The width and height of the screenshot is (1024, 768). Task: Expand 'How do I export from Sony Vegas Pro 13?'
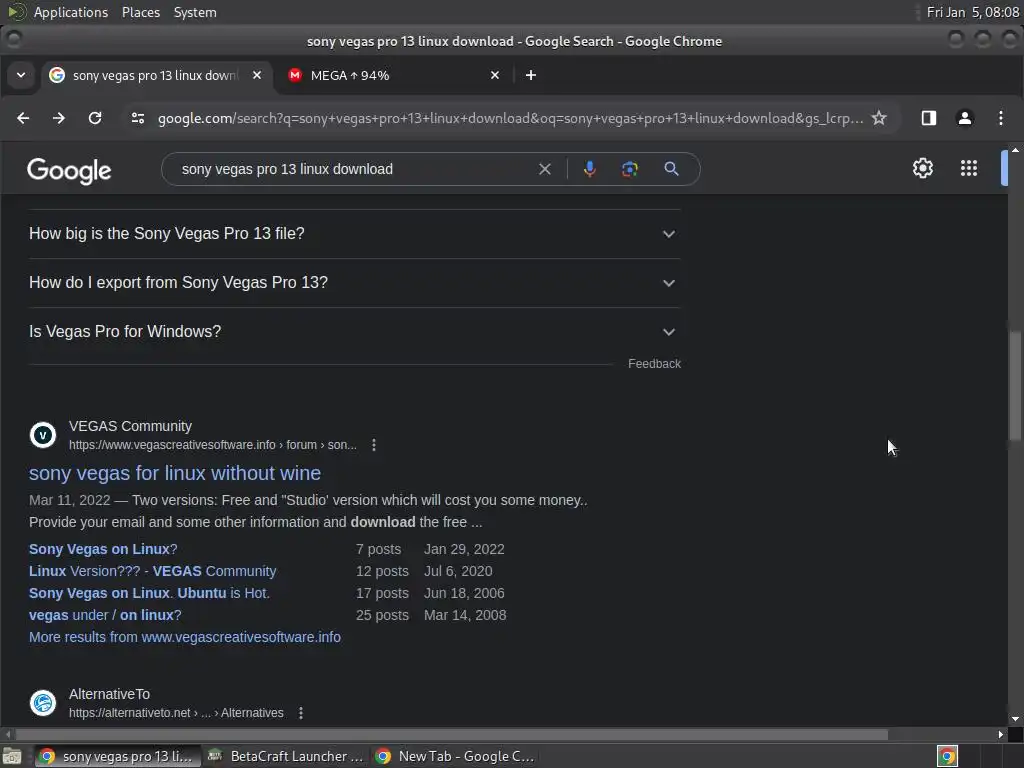355,283
